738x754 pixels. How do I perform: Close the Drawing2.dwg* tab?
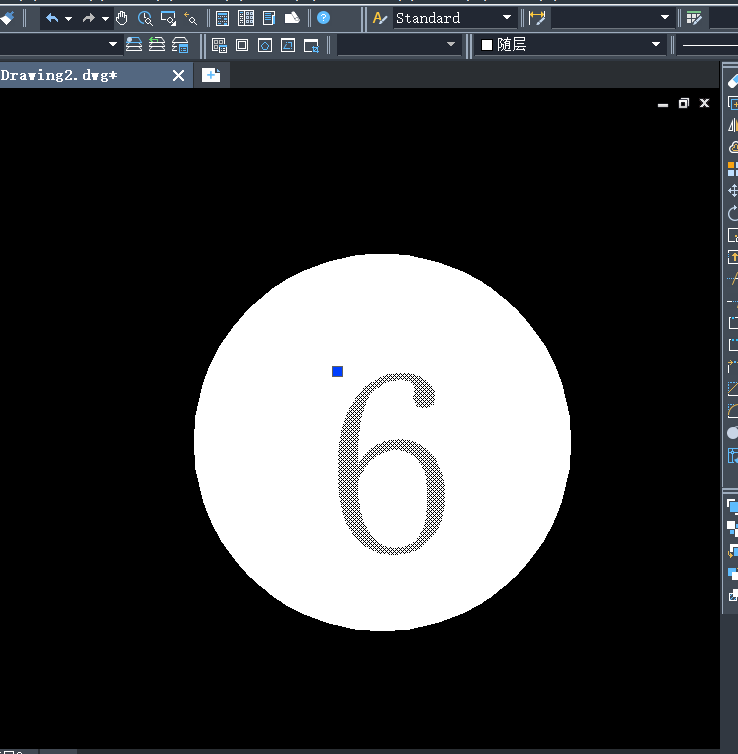coord(178,75)
